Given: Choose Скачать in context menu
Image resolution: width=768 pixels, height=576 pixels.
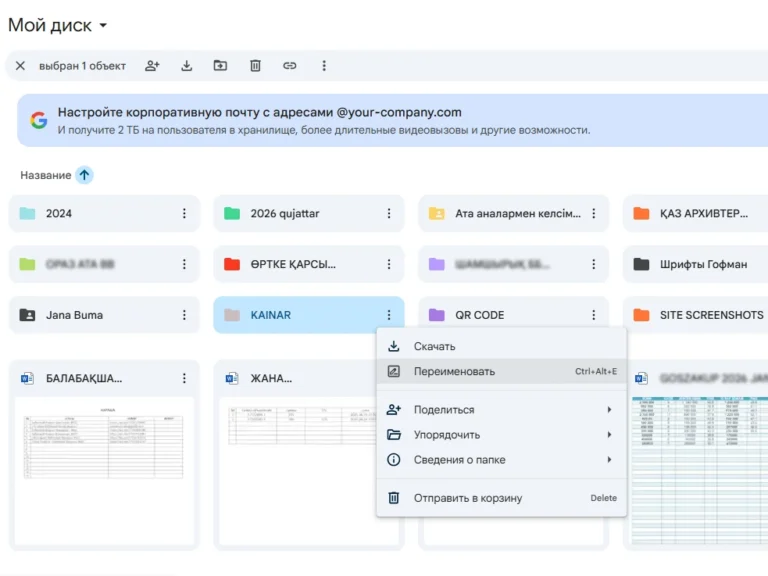Looking at the screenshot, I should tap(502, 346).
